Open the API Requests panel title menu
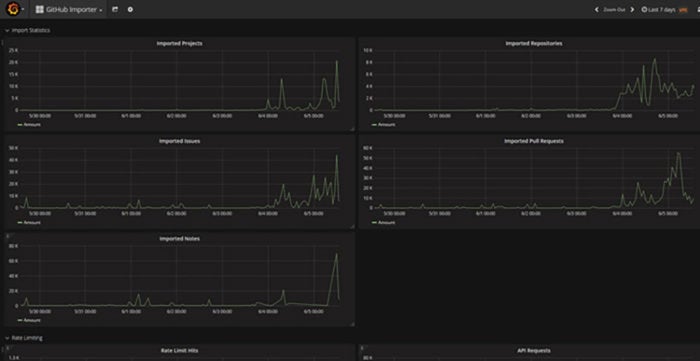 coord(533,351)
